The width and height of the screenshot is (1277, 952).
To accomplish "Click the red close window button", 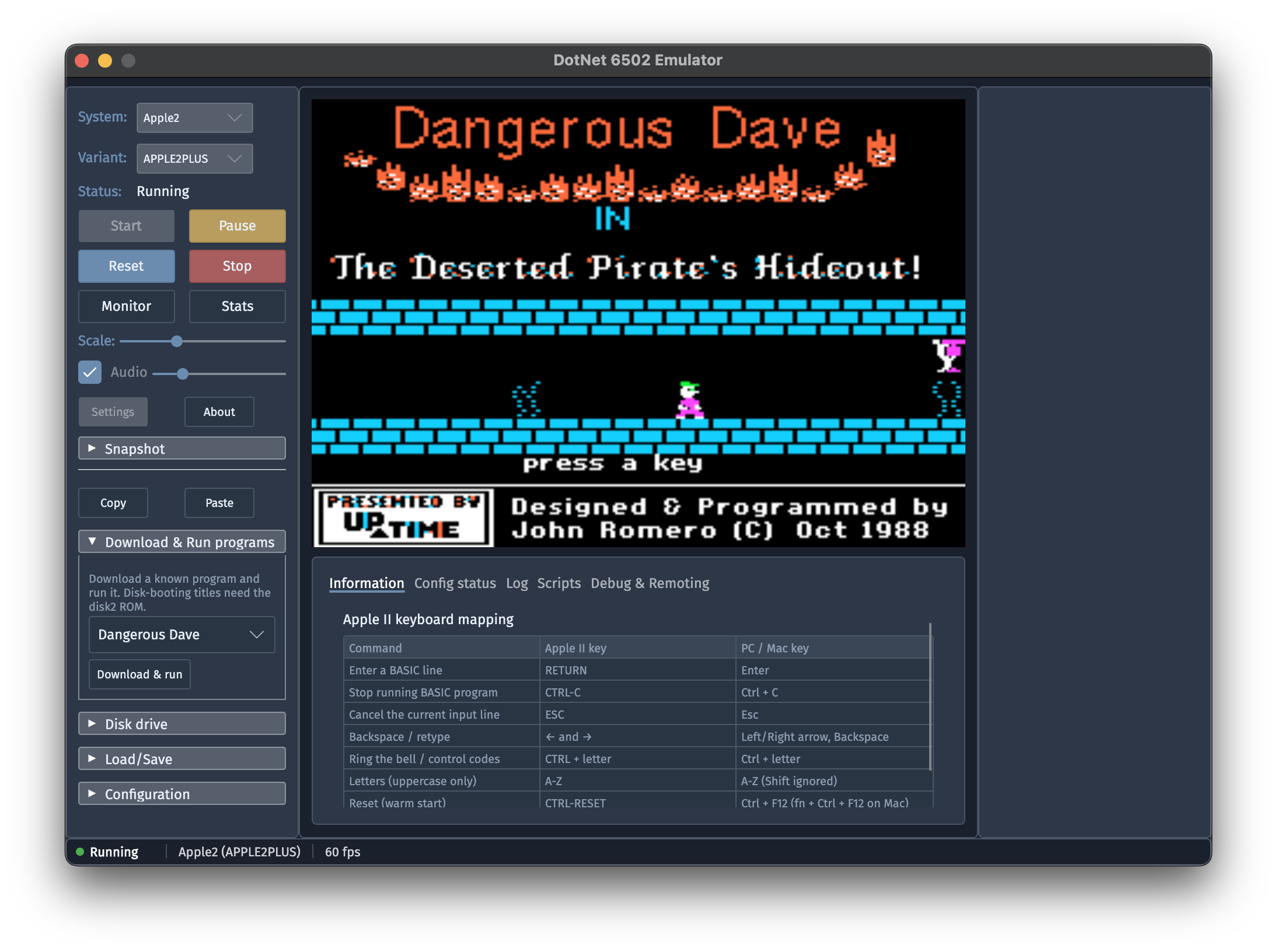I will [x=82, y=61].
